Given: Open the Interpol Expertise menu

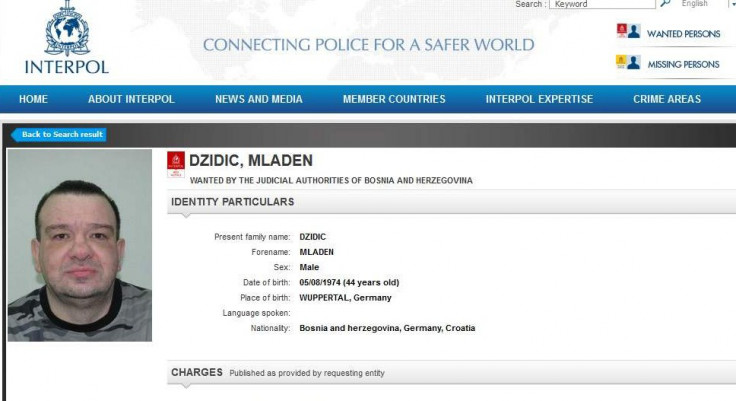Looking at the screenshot, I should pyautogui.click(x=539, y=99).
